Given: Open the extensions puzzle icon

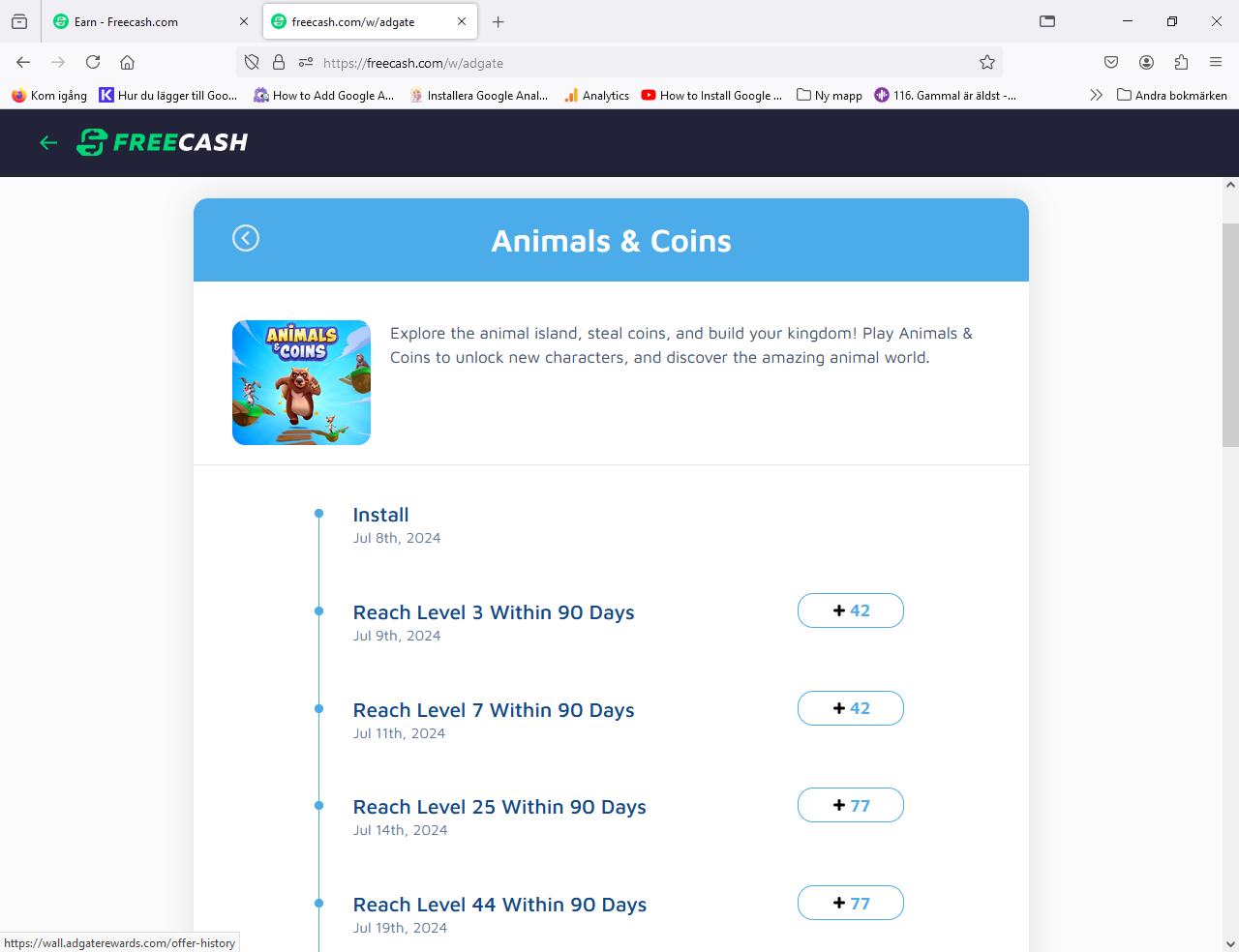Looking at the screenshot, I should [1181, 62].
